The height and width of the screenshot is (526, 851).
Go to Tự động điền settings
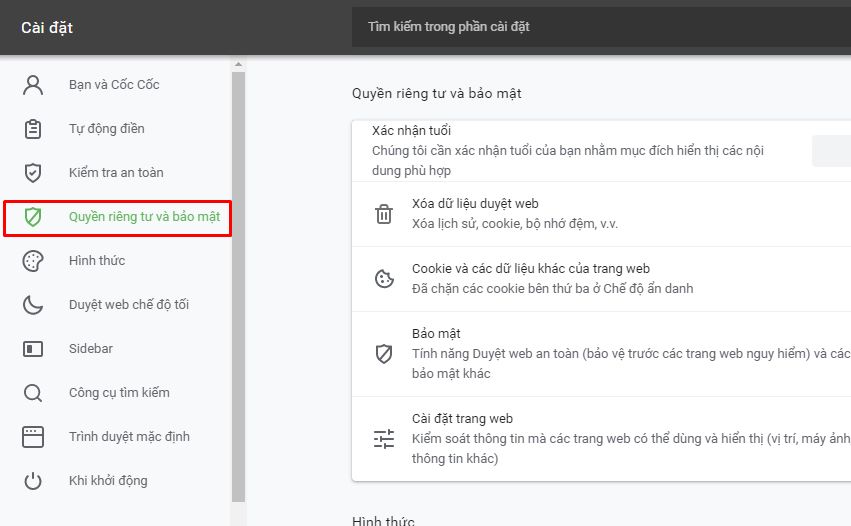click(x=106, y=129)
